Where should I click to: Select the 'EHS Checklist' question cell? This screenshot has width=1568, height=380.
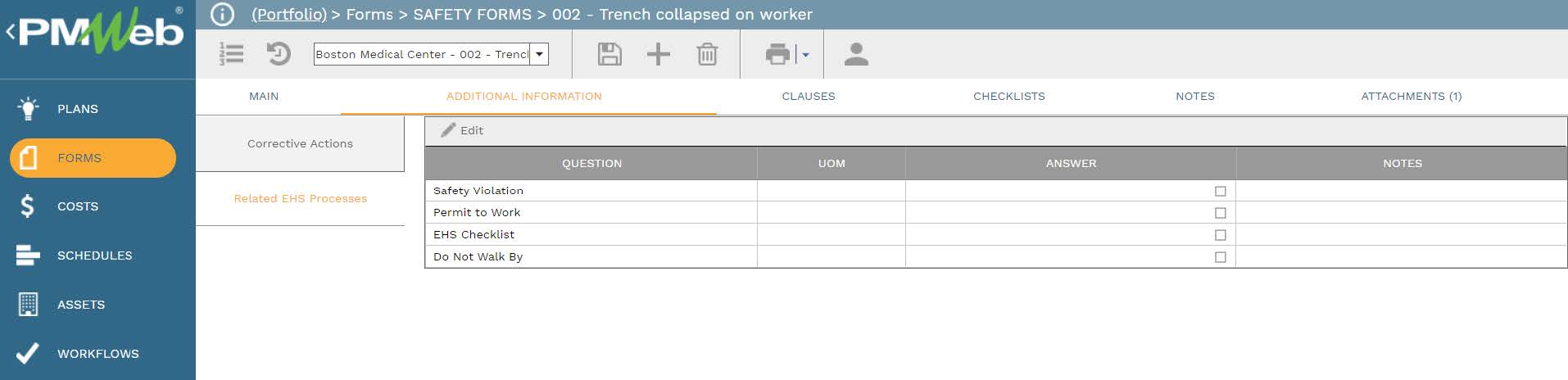point(591,235)
